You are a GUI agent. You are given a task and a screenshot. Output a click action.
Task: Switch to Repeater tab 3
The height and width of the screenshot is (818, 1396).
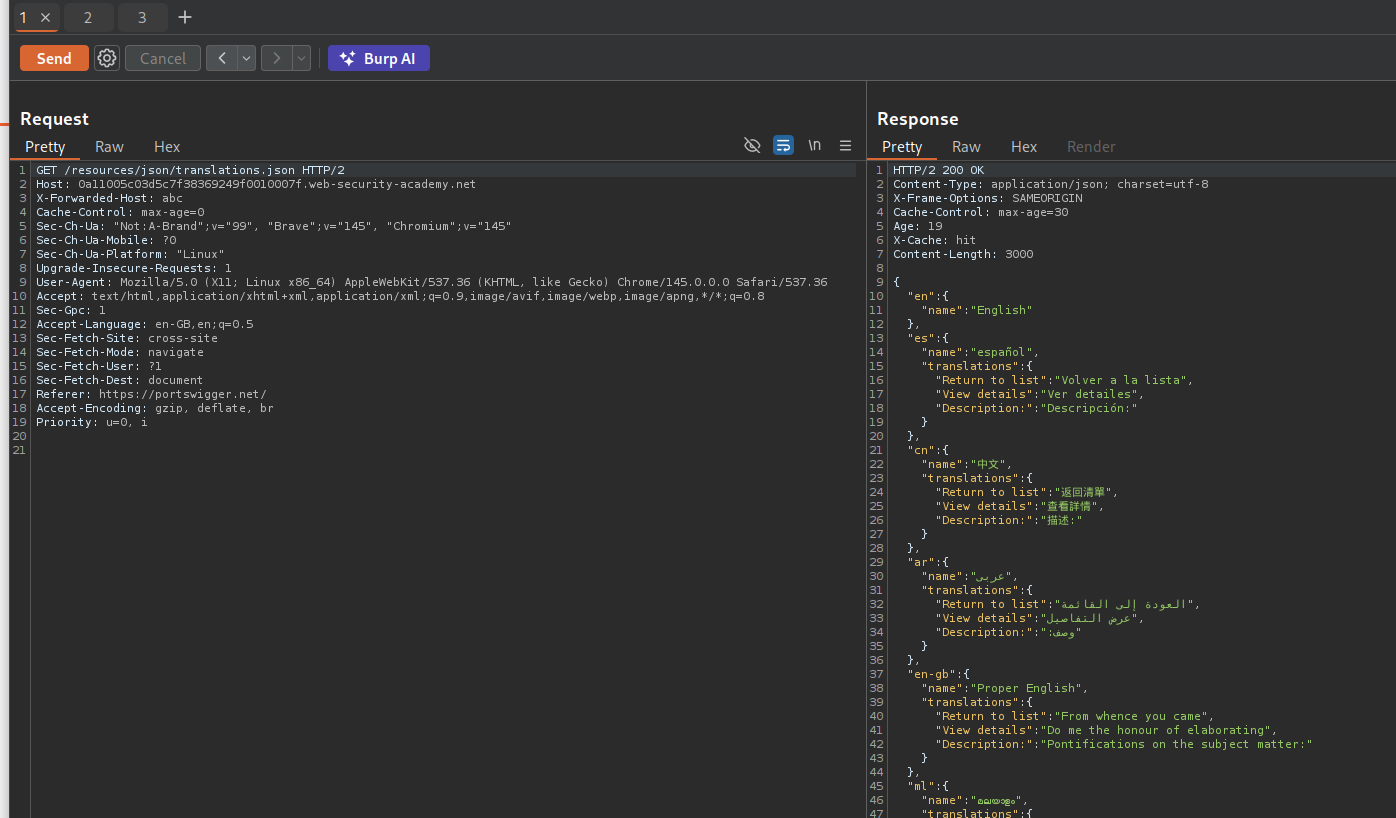(142, 17)
